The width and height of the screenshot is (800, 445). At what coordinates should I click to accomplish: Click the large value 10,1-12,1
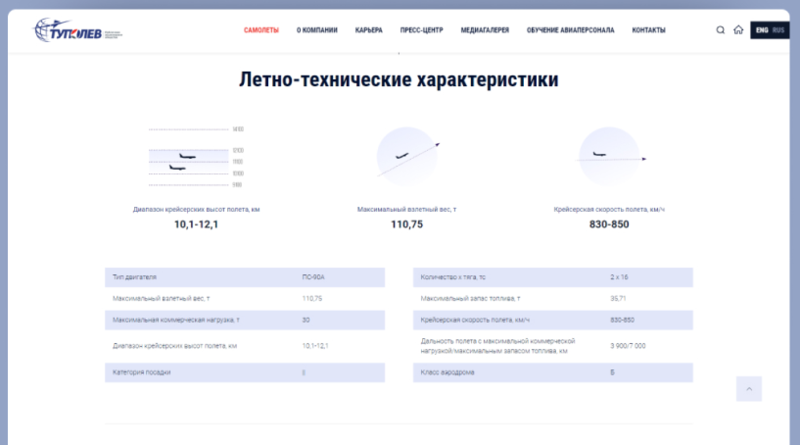196,225
